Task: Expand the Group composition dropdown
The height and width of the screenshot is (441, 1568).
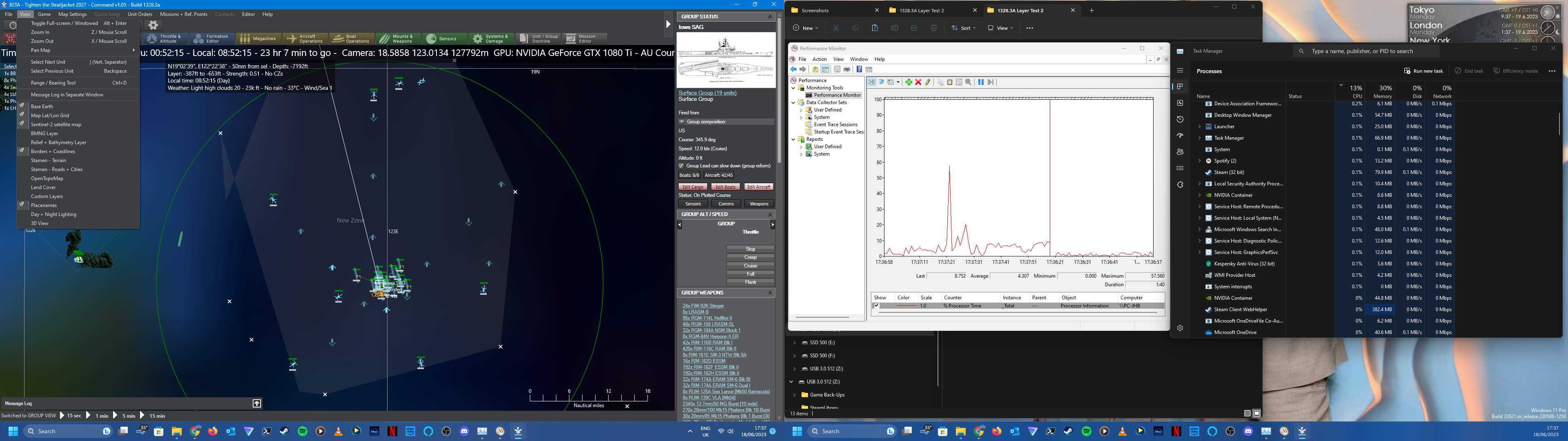Action: (682, 122)
